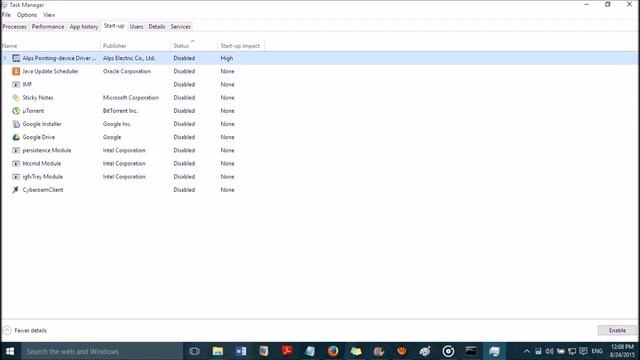Collapse view with Fewer details
Image resolution: width=640 pixels, height=360 pixels.
(25, 331)
